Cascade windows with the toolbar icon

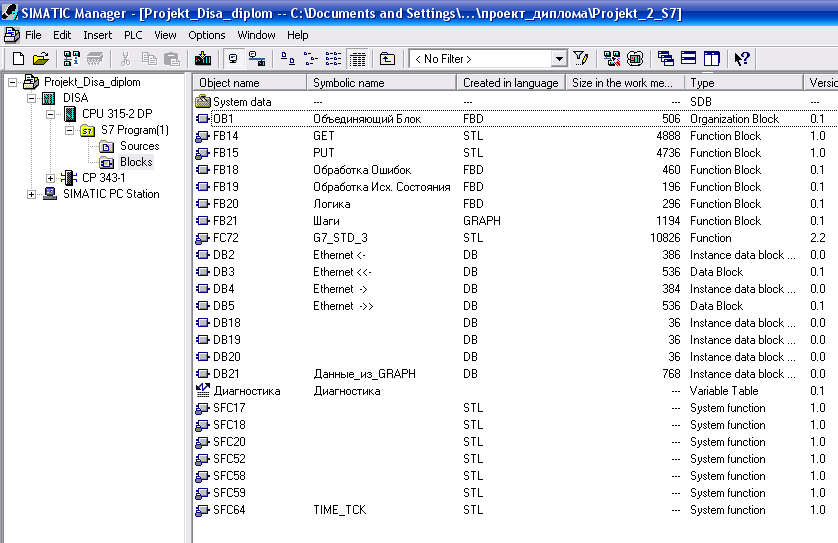(666, 59)
